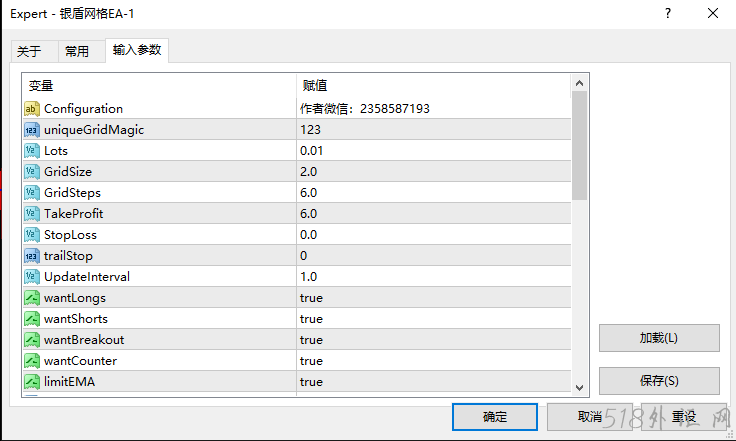Click the scrollbar down arrow

click(x=579, y=388)
